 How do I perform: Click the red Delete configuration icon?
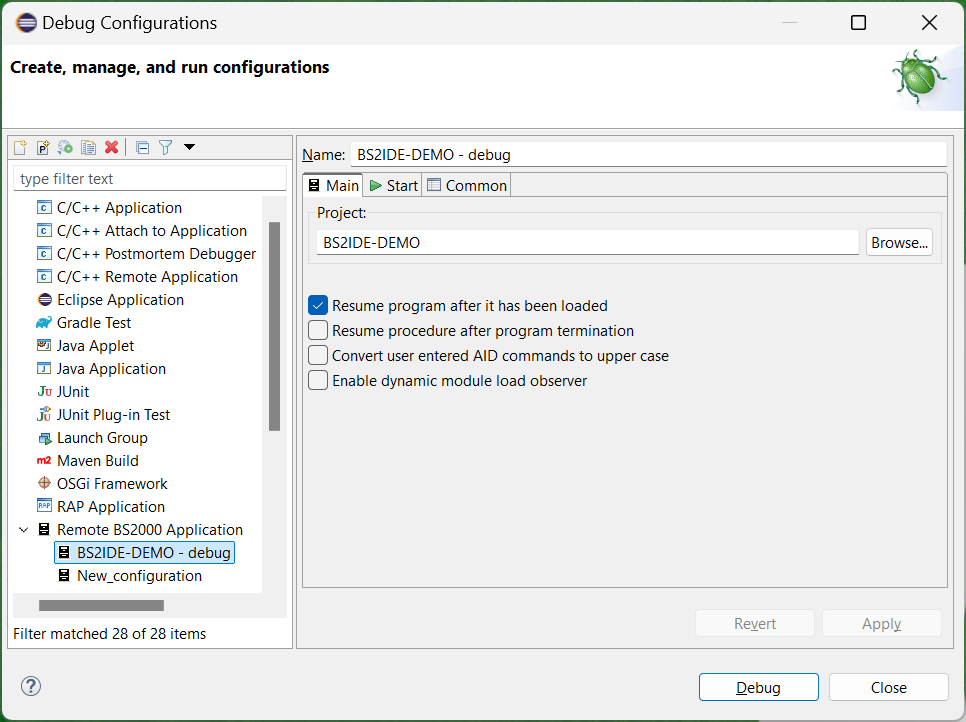[x=112, y=148]
